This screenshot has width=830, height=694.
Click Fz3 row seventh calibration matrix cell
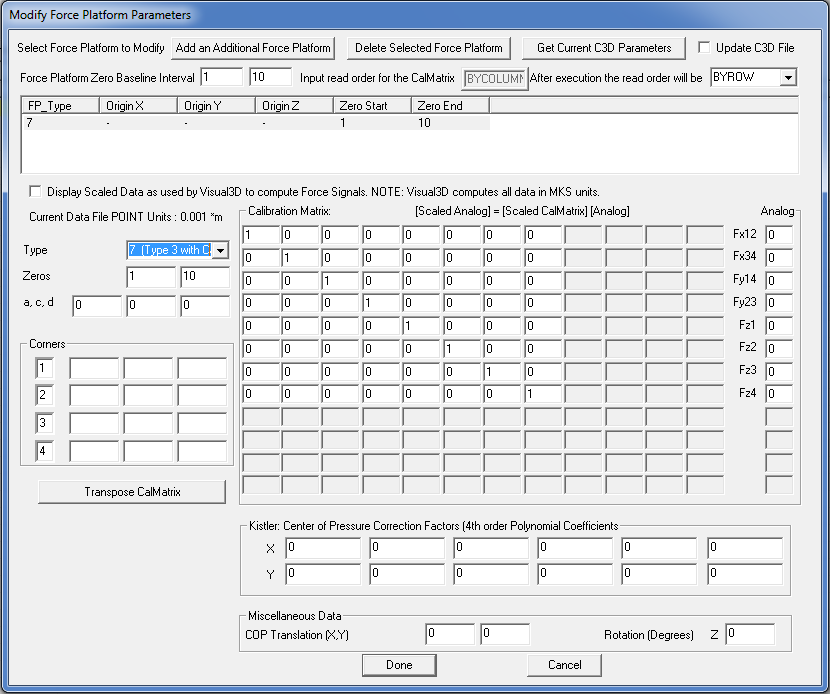pos(502,372)
